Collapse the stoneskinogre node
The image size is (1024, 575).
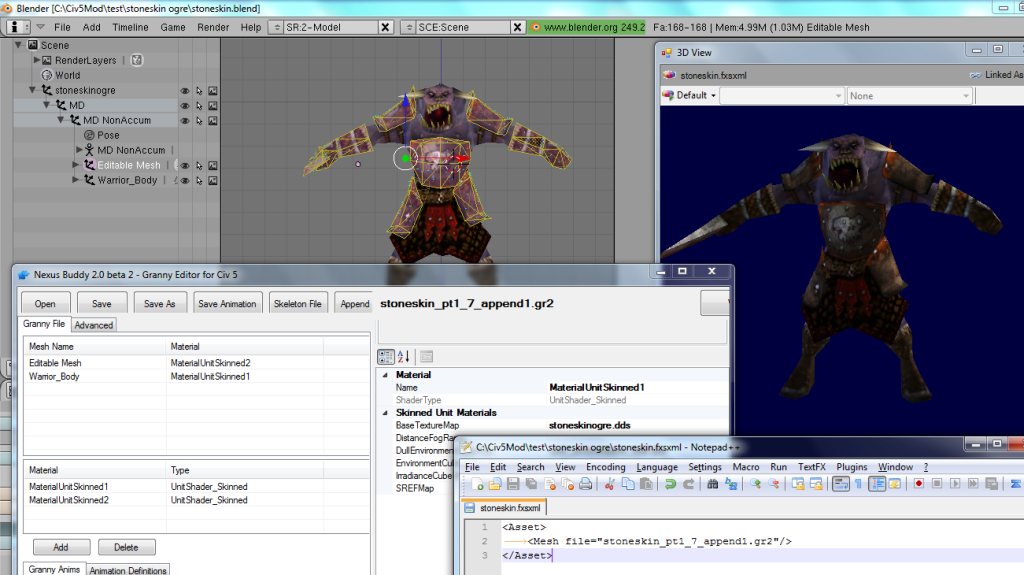click(x=33, y=90)
